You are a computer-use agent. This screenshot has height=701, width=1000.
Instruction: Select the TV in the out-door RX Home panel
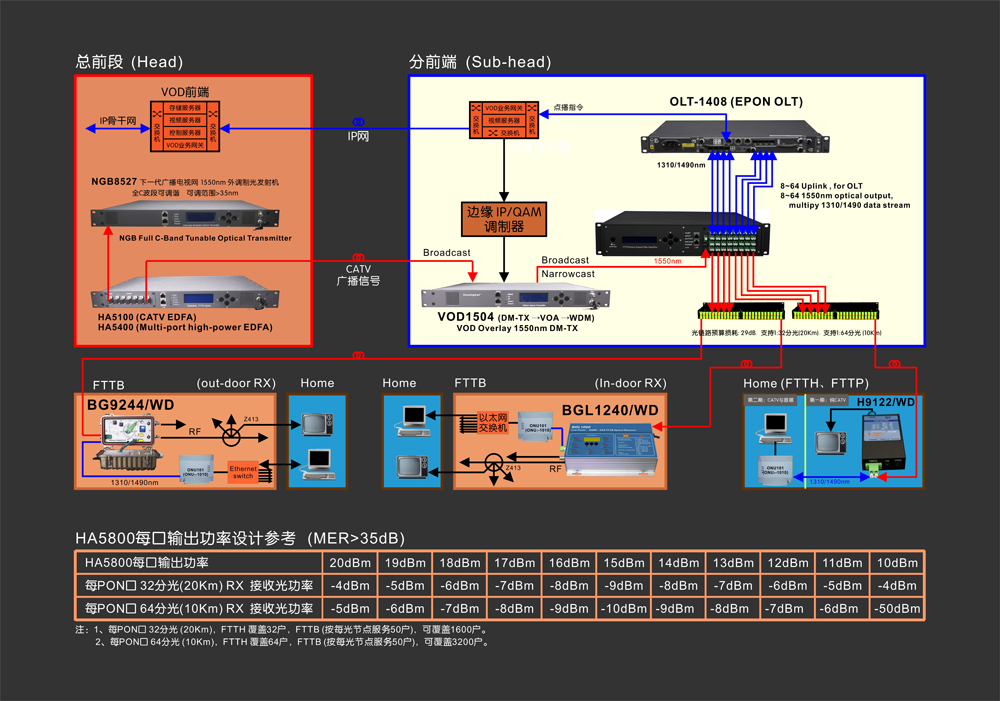[317, 423]
